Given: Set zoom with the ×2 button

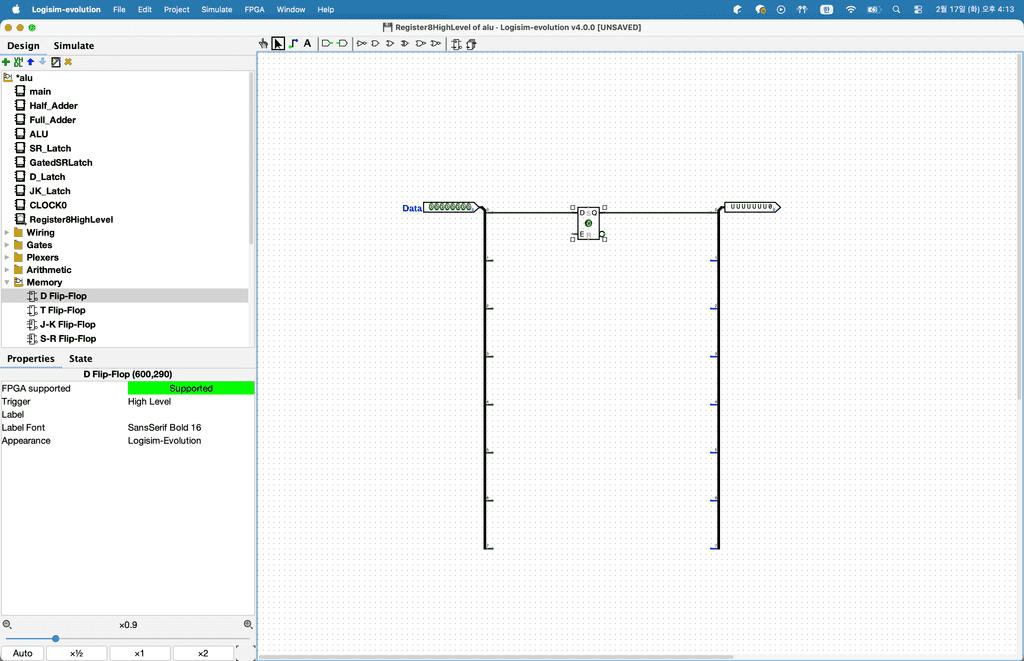Looking at the screenshot, I should (x=203, y=653).
